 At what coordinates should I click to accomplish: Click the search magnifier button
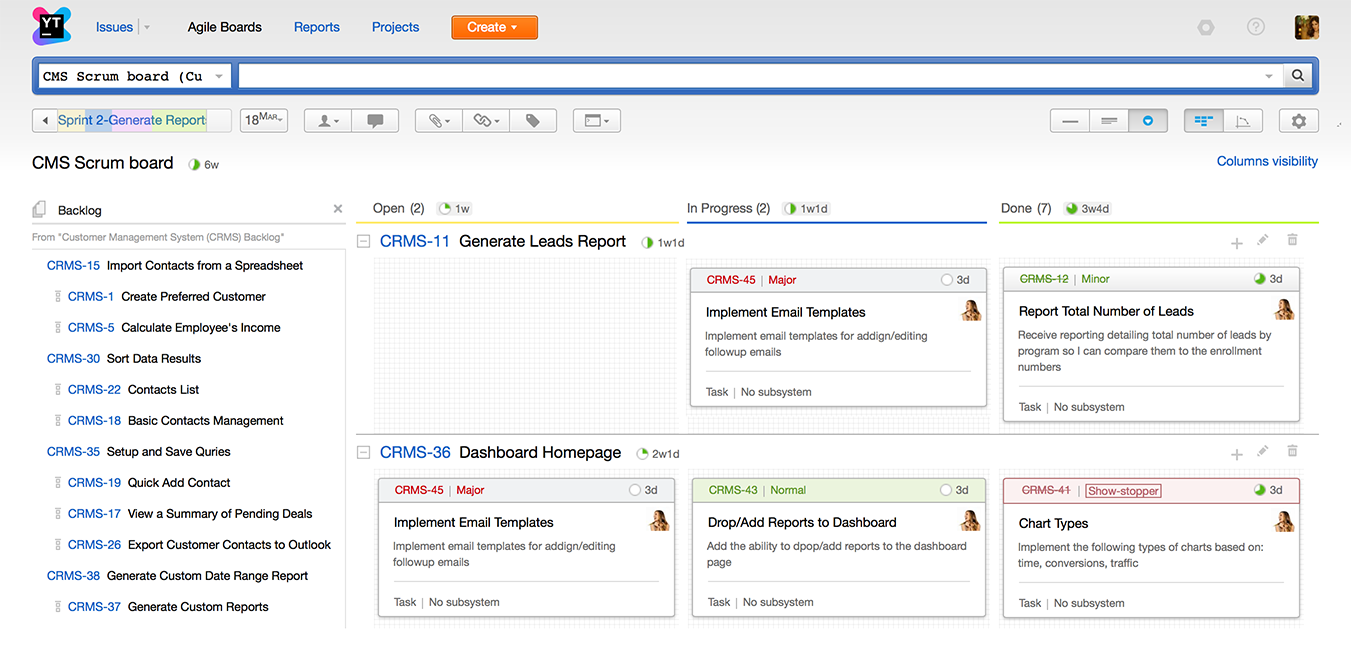point(1298,76)
